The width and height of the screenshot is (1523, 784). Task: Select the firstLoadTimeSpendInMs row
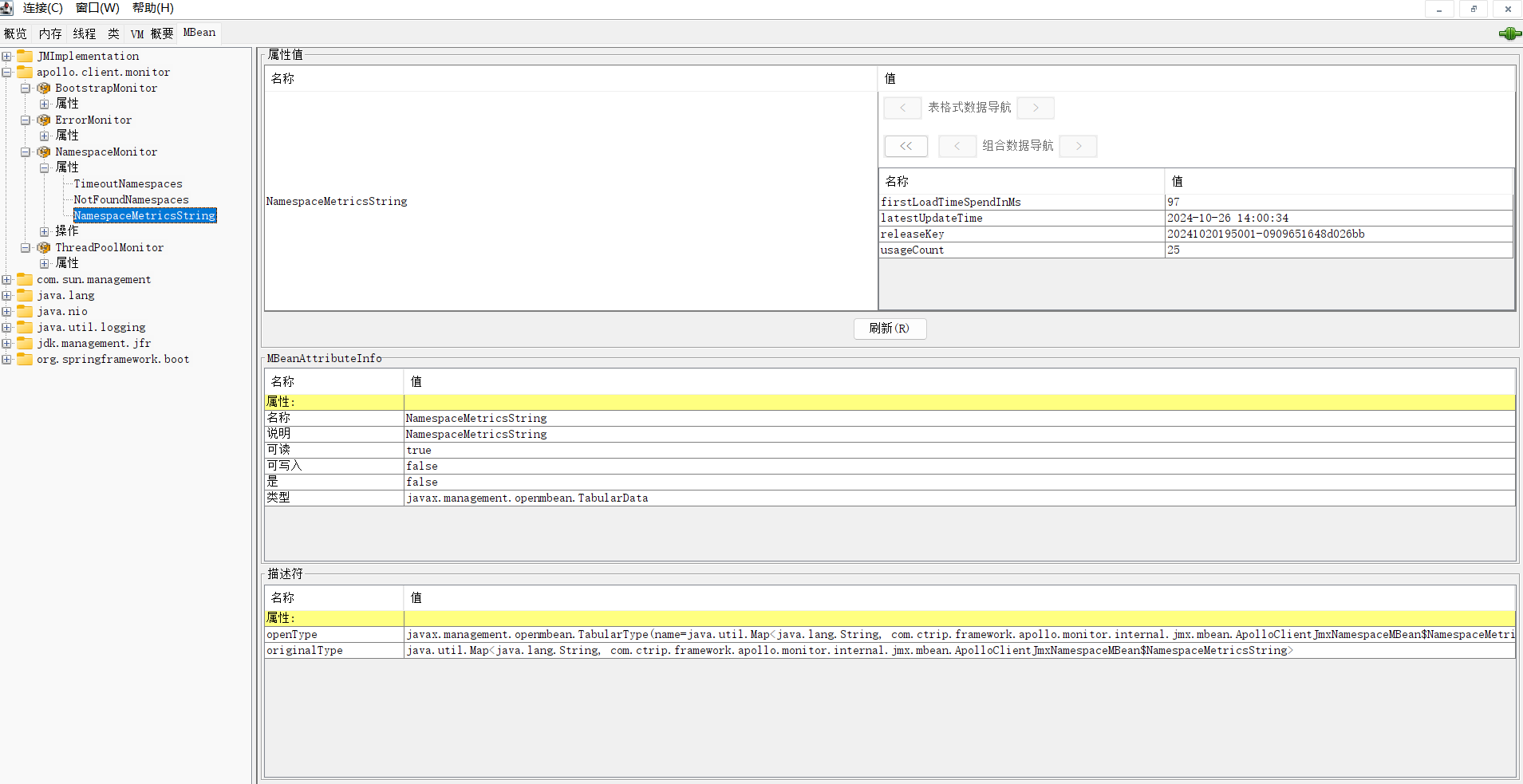[x=1196, y=203]
